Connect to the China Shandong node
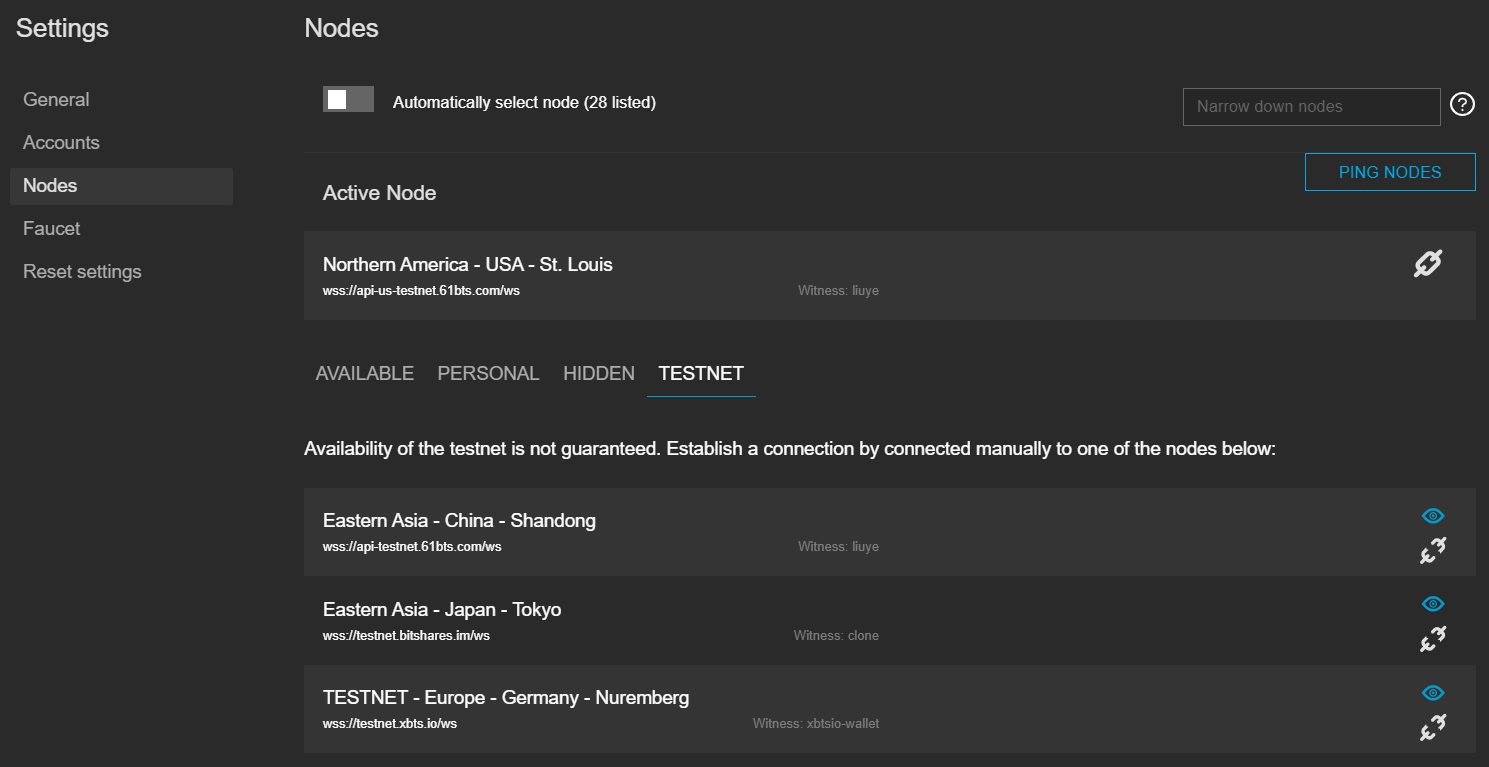 pyautogui.click(x=1433, y=550)
